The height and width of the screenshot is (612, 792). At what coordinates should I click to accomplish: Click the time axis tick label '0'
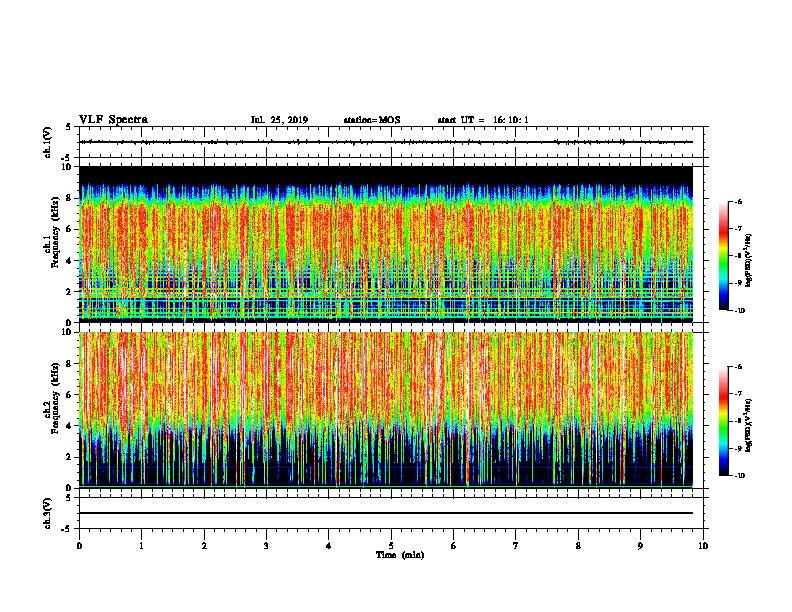79,546
